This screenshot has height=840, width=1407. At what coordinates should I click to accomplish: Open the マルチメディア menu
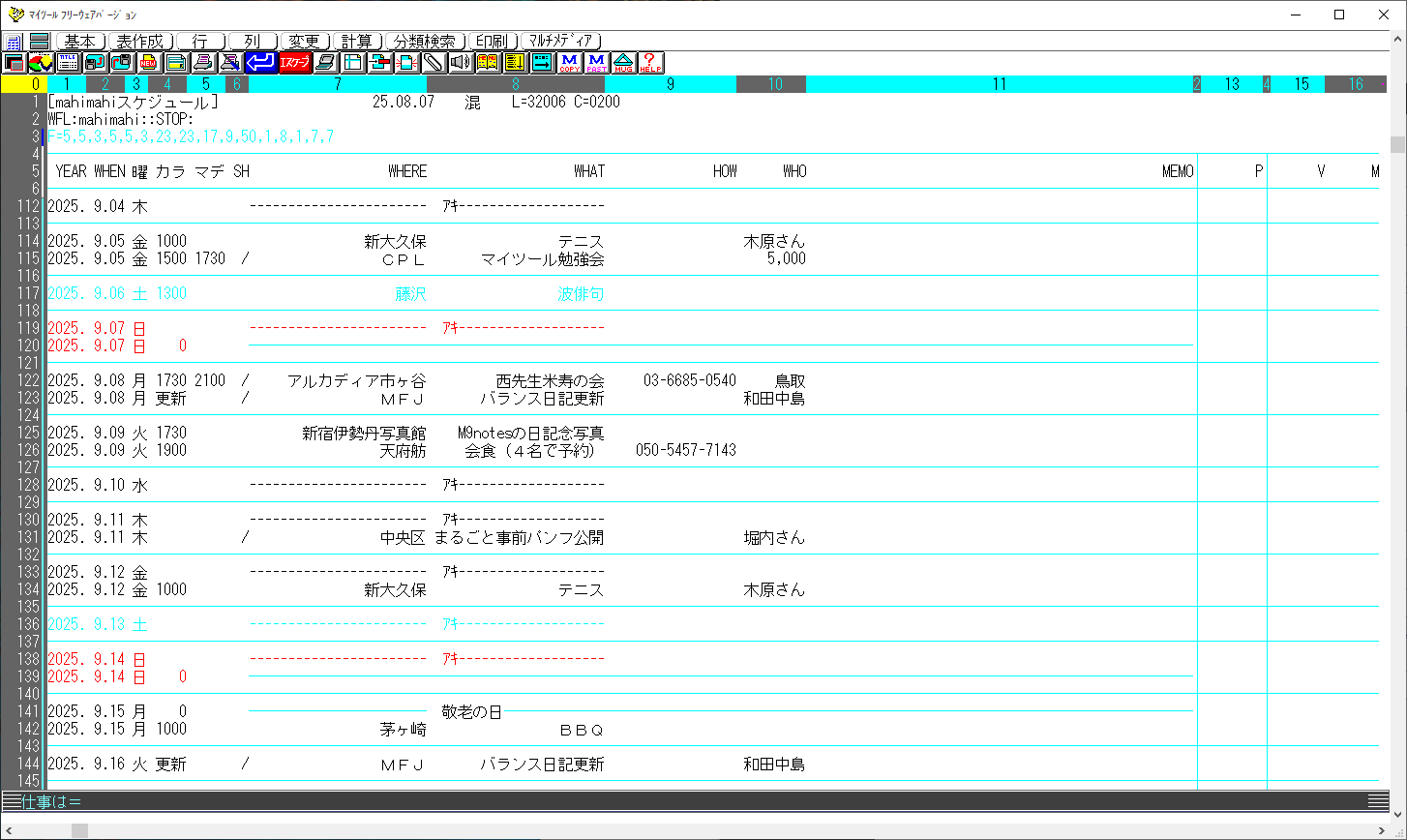(561, 42)
